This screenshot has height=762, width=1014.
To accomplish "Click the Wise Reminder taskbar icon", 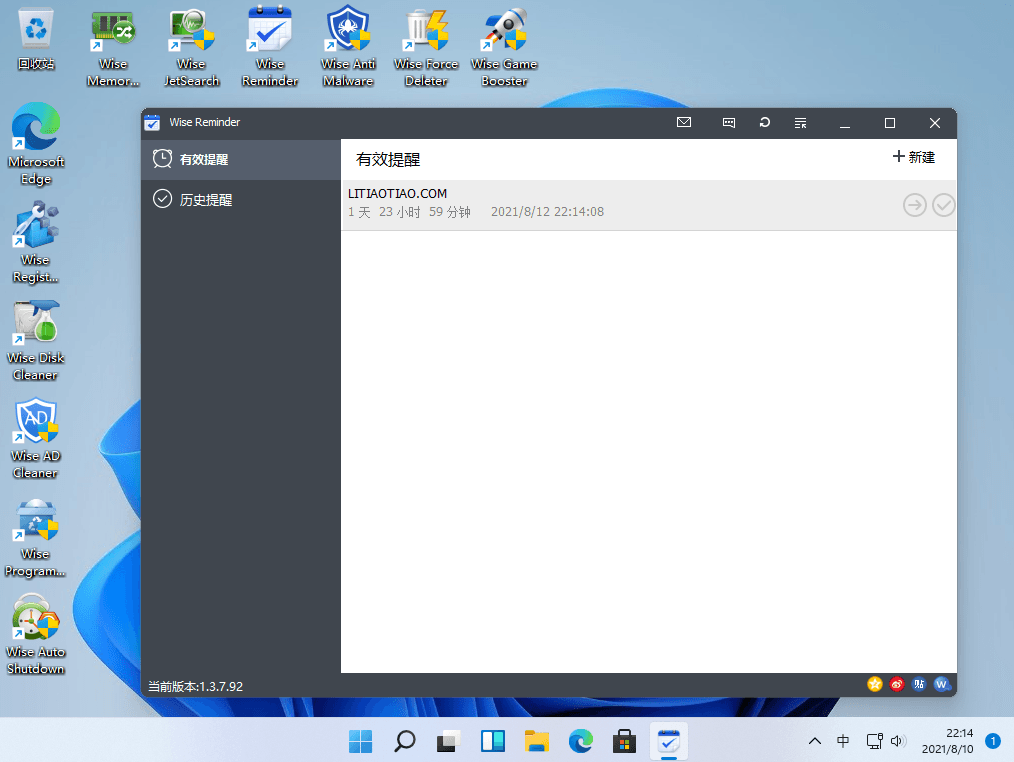I will tap(669, 741).
